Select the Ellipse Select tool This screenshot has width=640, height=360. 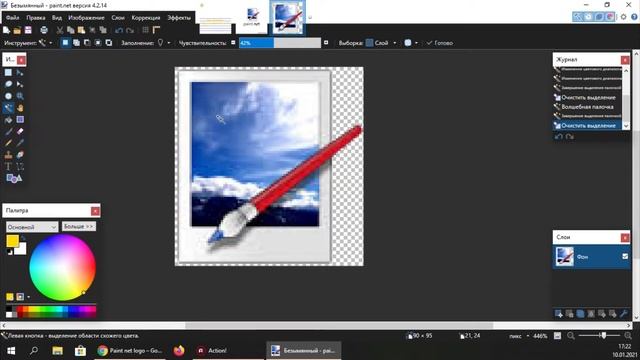tap(8, 96)
